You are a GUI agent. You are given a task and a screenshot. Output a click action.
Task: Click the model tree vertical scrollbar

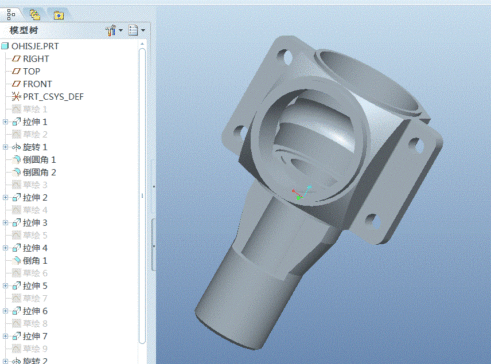(x=142, y=196)
